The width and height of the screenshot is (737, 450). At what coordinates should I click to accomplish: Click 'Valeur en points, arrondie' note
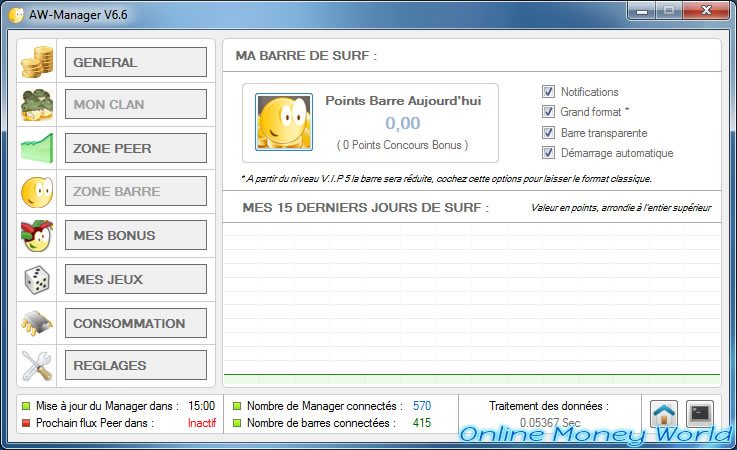(621, 207)
